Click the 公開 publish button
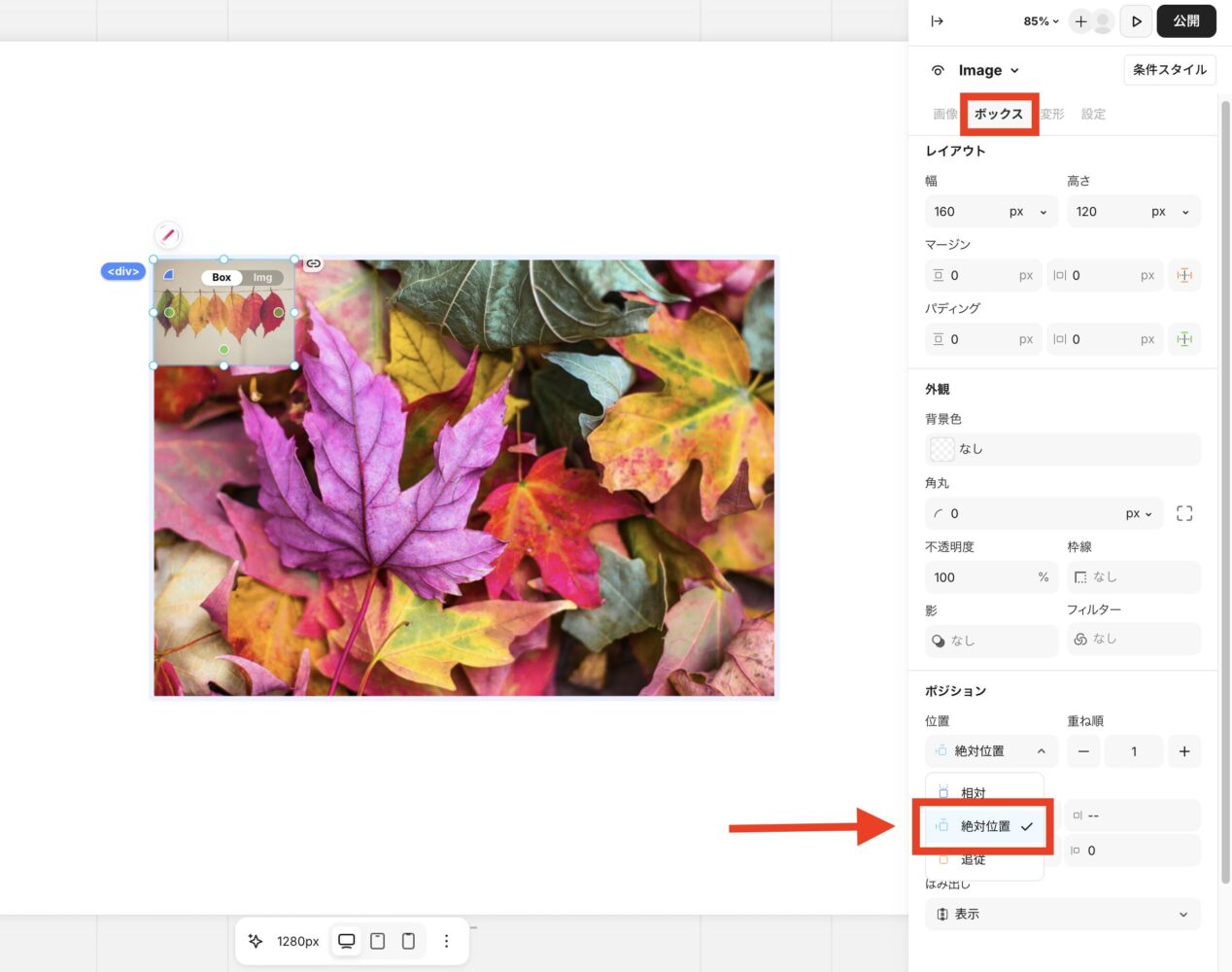 [x=1185, y=21]
